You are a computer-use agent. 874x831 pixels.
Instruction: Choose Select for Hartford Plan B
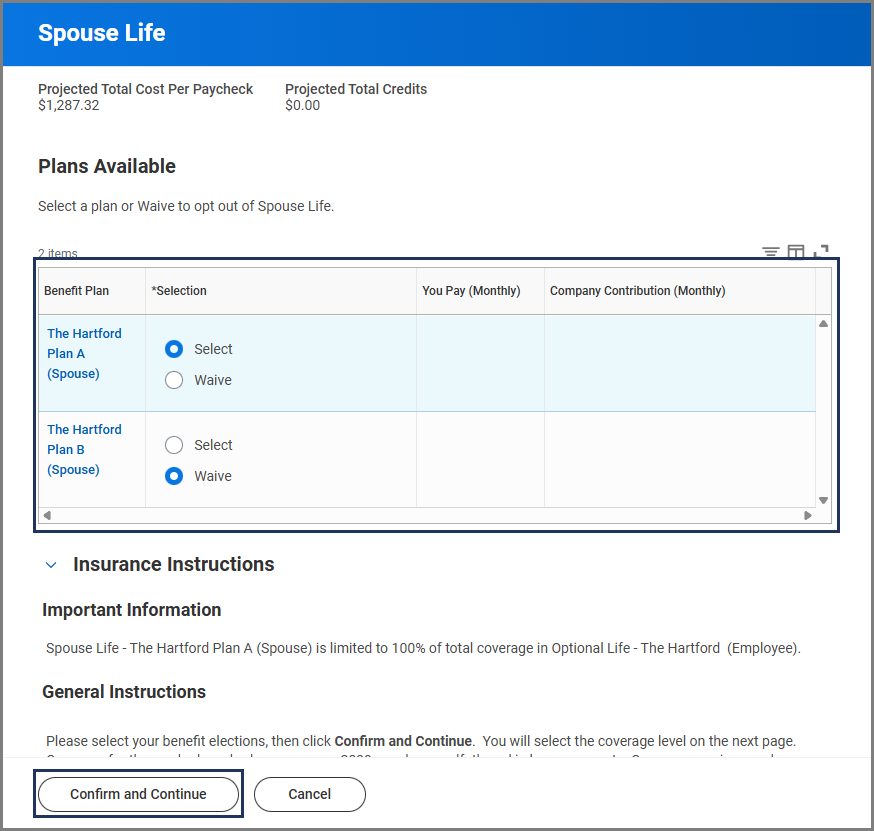tap(174, 445)
